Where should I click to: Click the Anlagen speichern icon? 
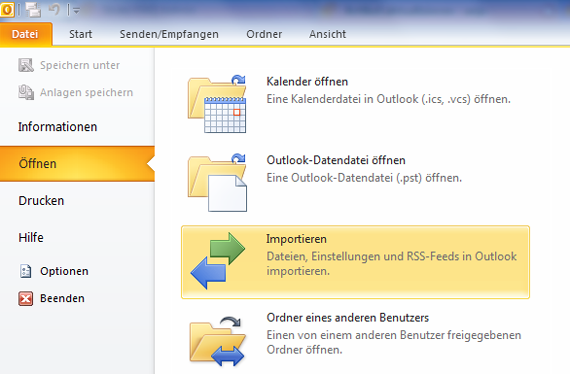coord(26,92)
